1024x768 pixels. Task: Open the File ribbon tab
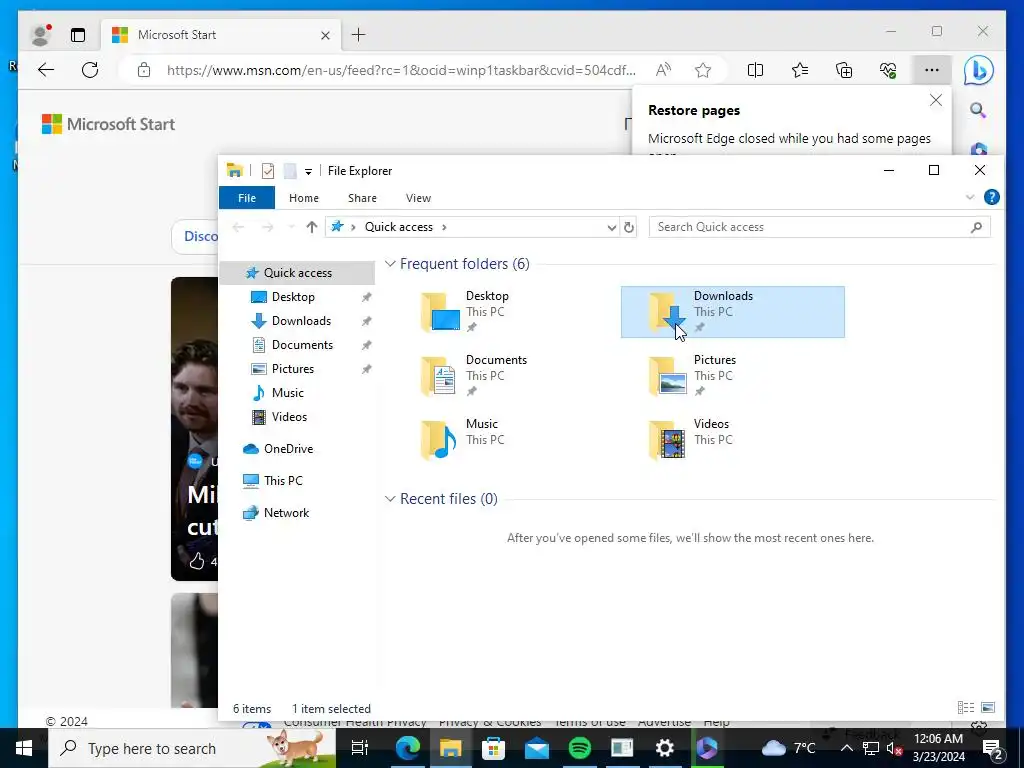coord(247,198)
